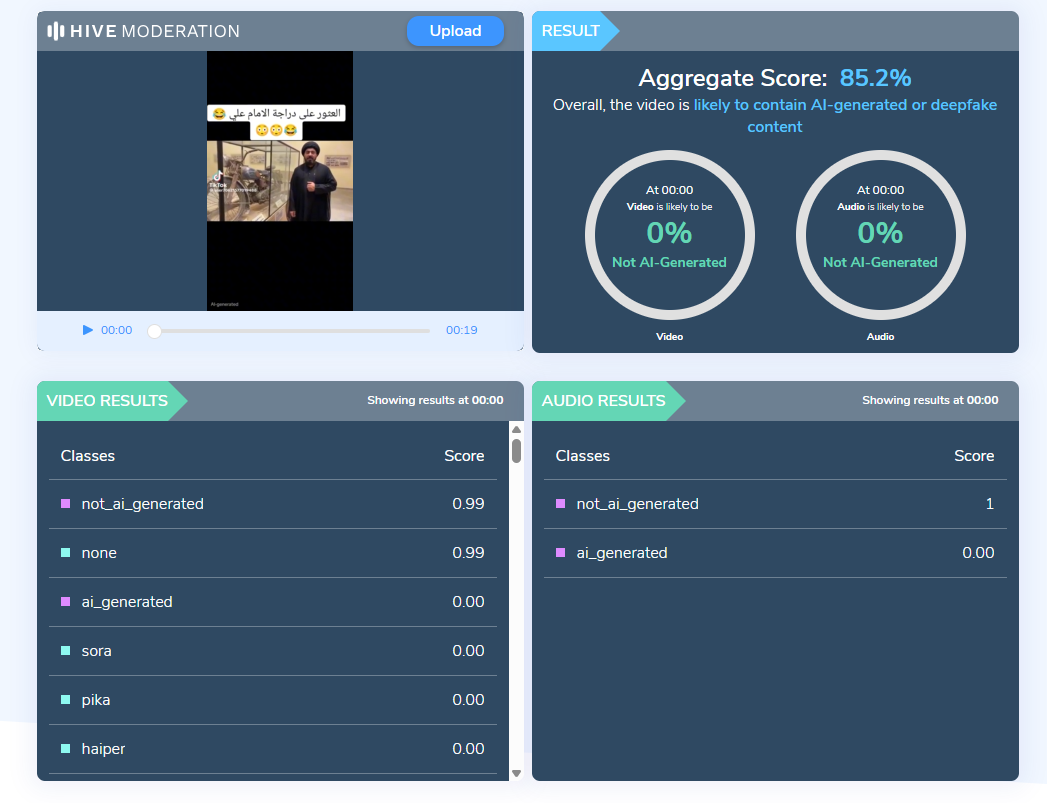
Task: Select the Audio 0% score circle
Action: pyautogui.click(x=880, y=235)
